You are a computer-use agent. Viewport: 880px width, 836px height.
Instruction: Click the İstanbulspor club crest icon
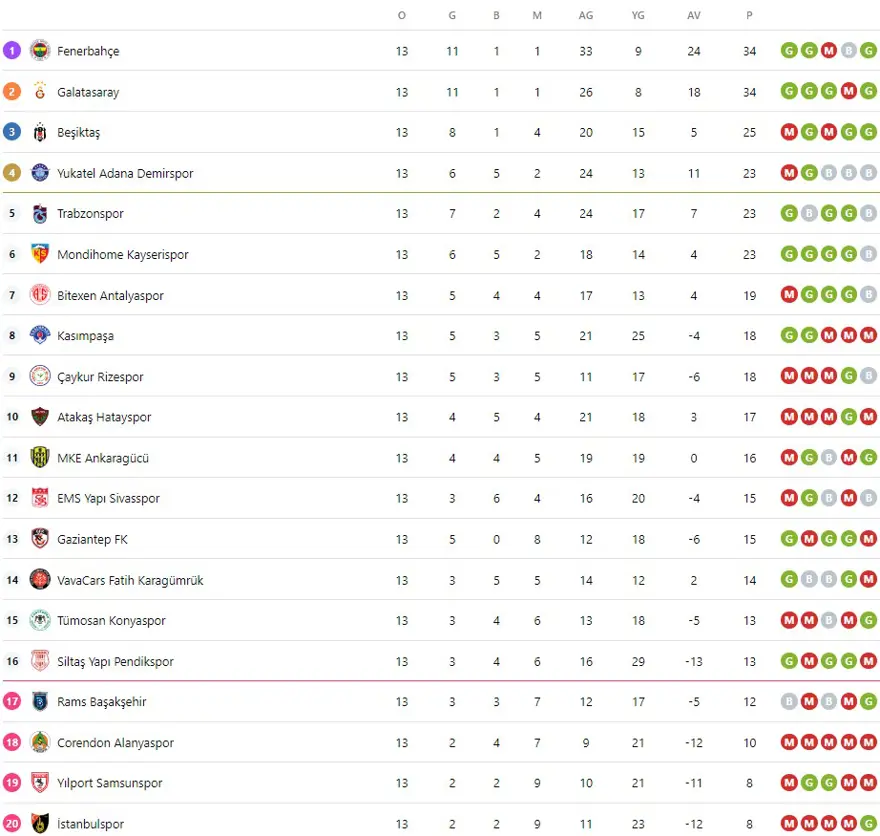pyautogui.click(x=40, y=824)
